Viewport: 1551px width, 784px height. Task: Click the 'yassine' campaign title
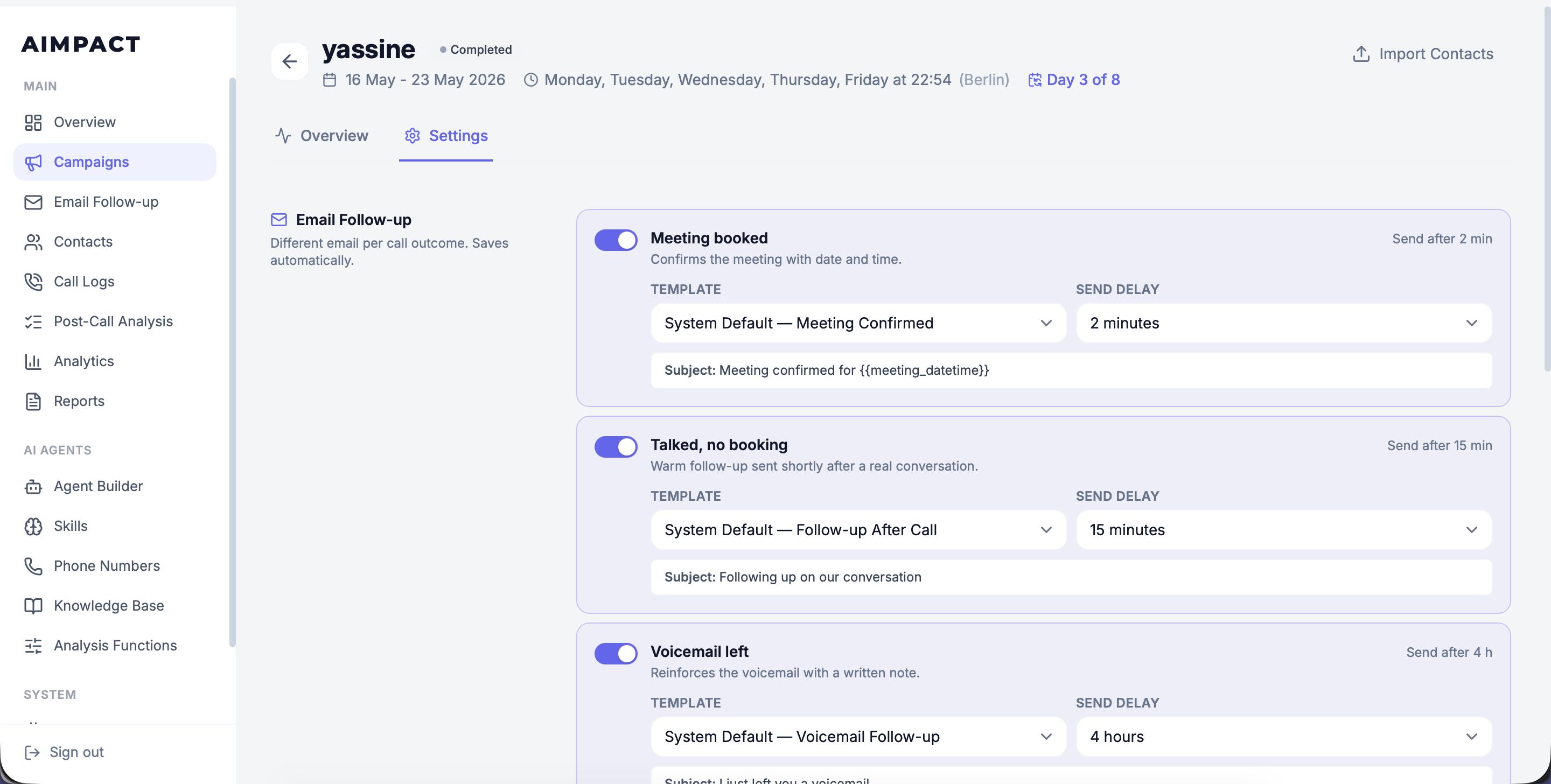pyautogui.click(x=368, y=49)
